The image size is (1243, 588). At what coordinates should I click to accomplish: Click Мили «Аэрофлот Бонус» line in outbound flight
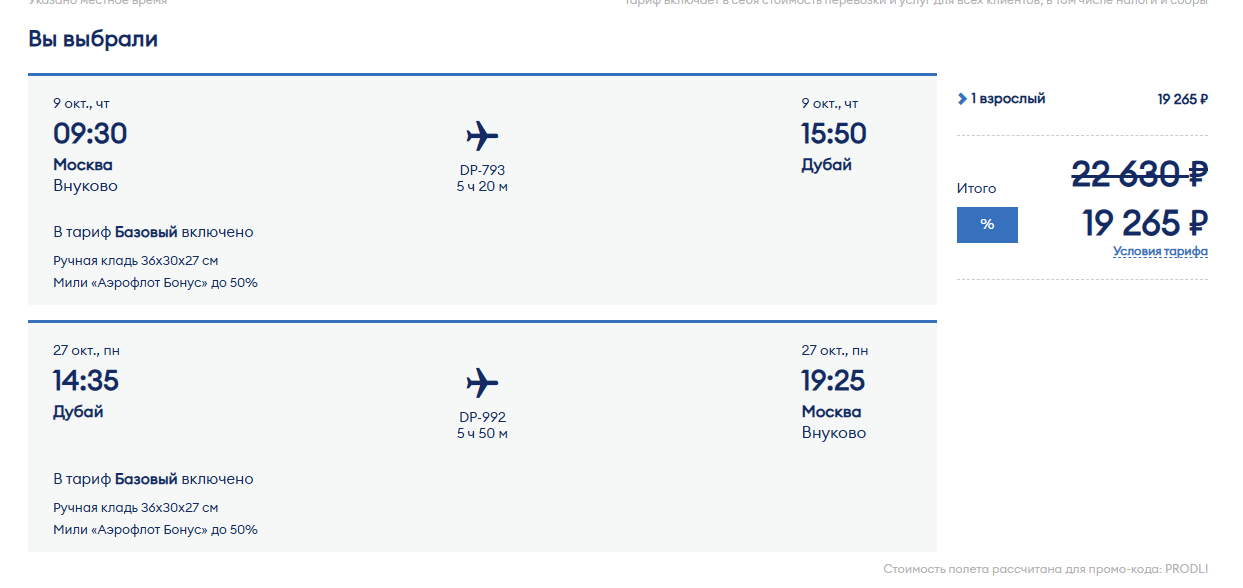155,283
